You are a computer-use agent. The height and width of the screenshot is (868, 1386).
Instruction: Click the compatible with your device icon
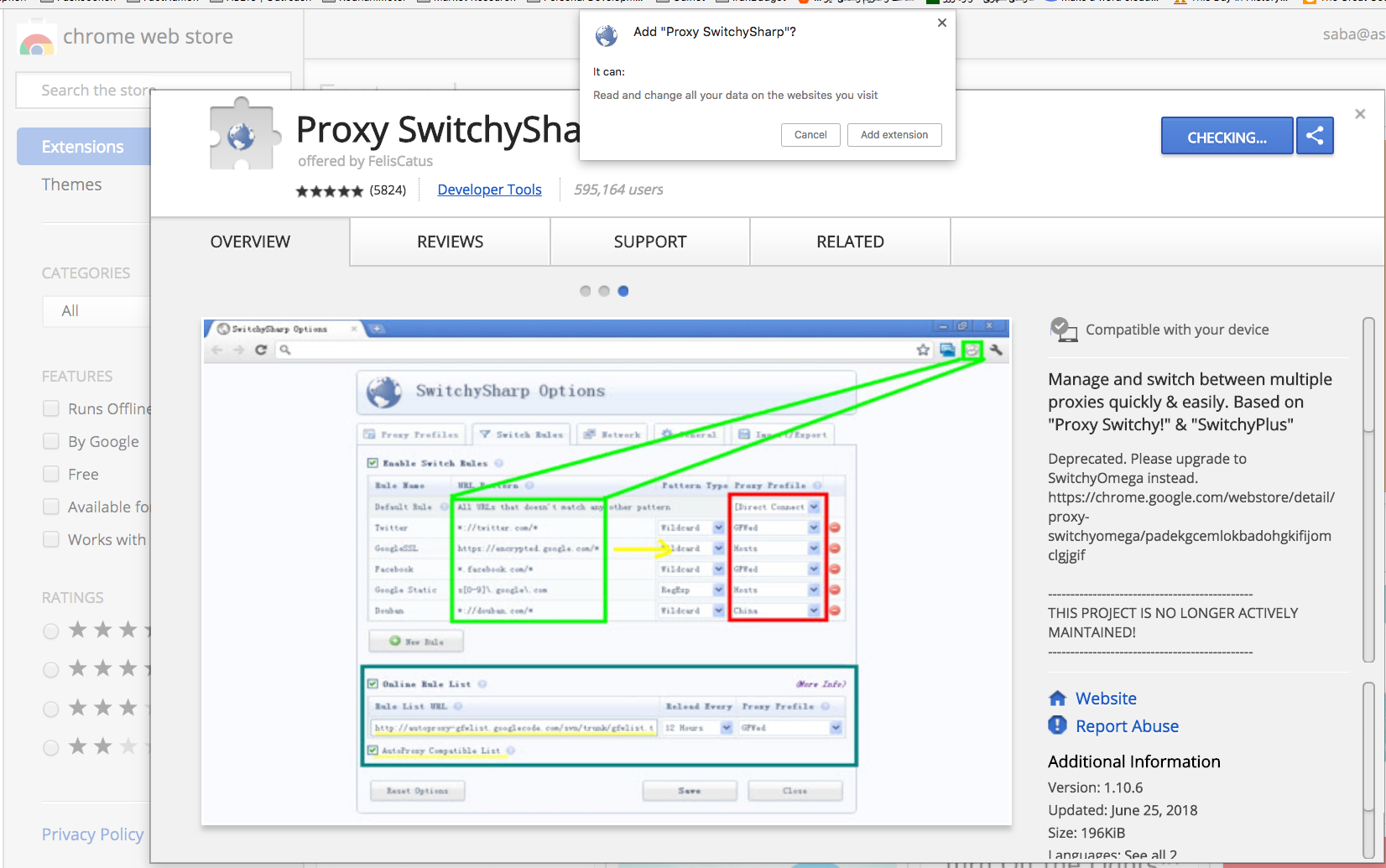[1063, 330]
